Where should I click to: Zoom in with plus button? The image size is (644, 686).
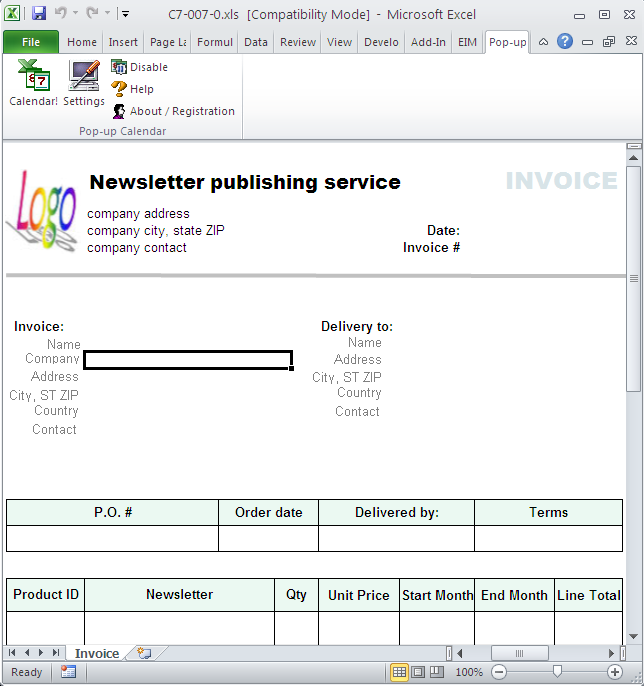click(x=615, y=672)
